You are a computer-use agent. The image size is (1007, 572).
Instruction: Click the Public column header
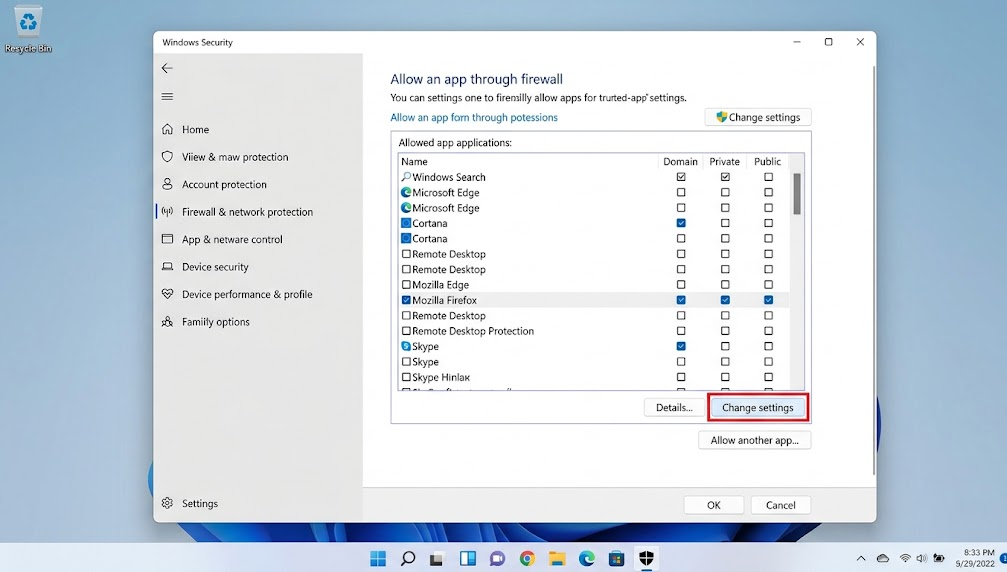pos(767,161)
